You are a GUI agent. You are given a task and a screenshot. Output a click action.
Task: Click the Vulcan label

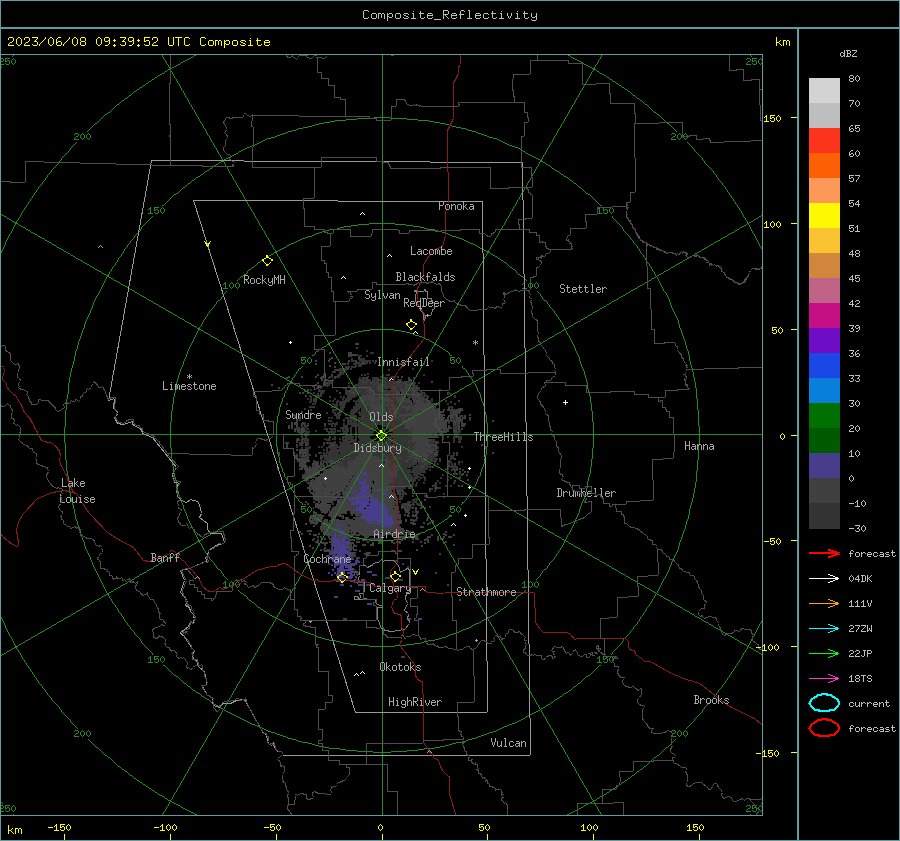508,743
